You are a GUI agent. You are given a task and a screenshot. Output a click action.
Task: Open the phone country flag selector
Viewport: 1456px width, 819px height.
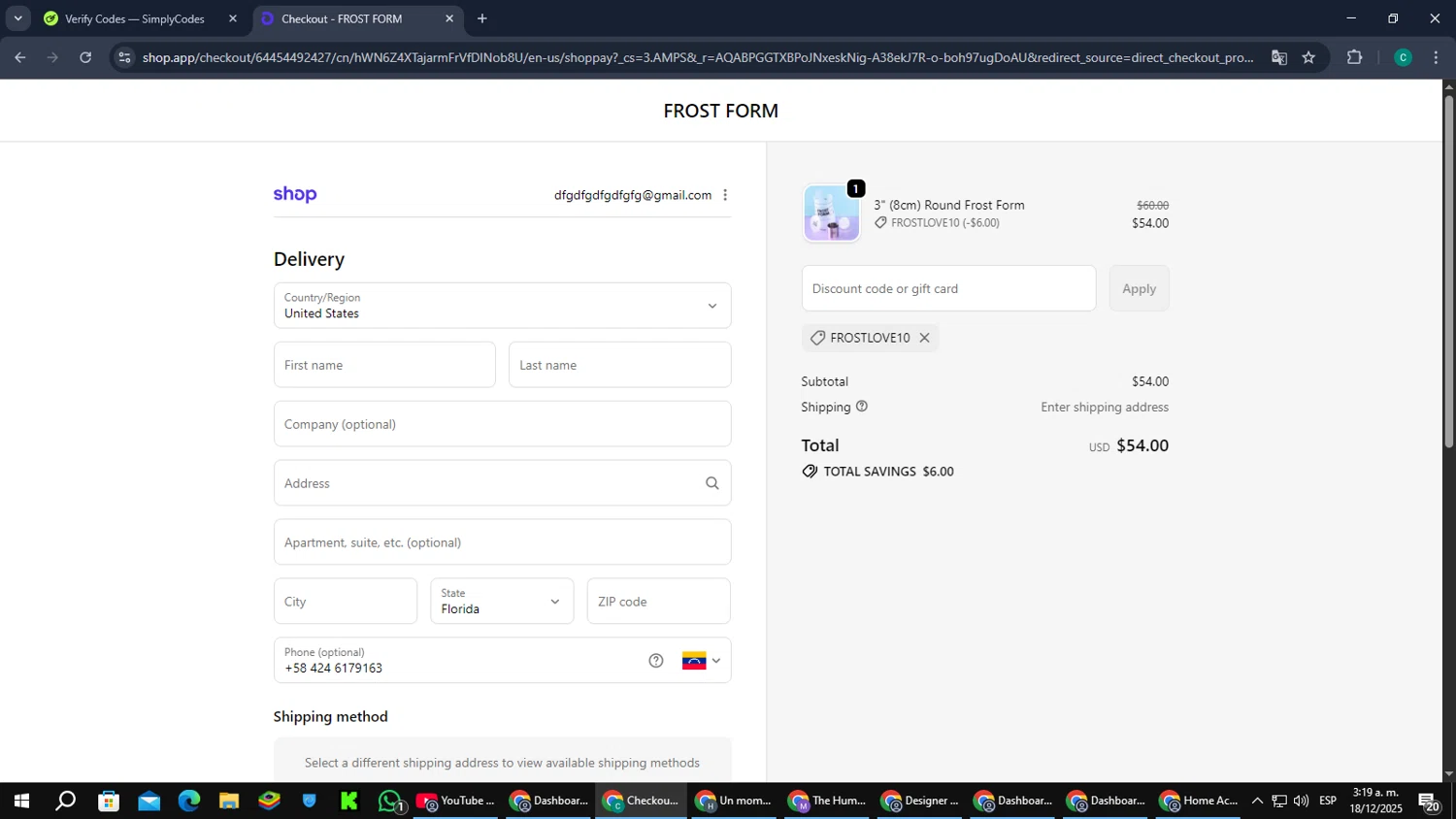pos(701,661)
